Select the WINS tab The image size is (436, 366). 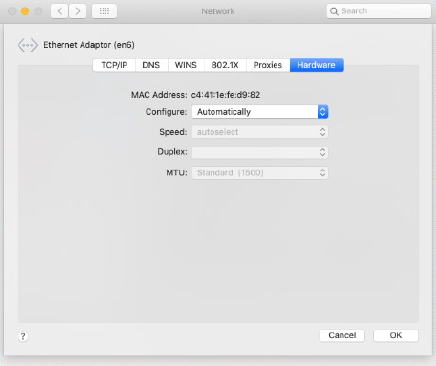click(x=186, y=65)
